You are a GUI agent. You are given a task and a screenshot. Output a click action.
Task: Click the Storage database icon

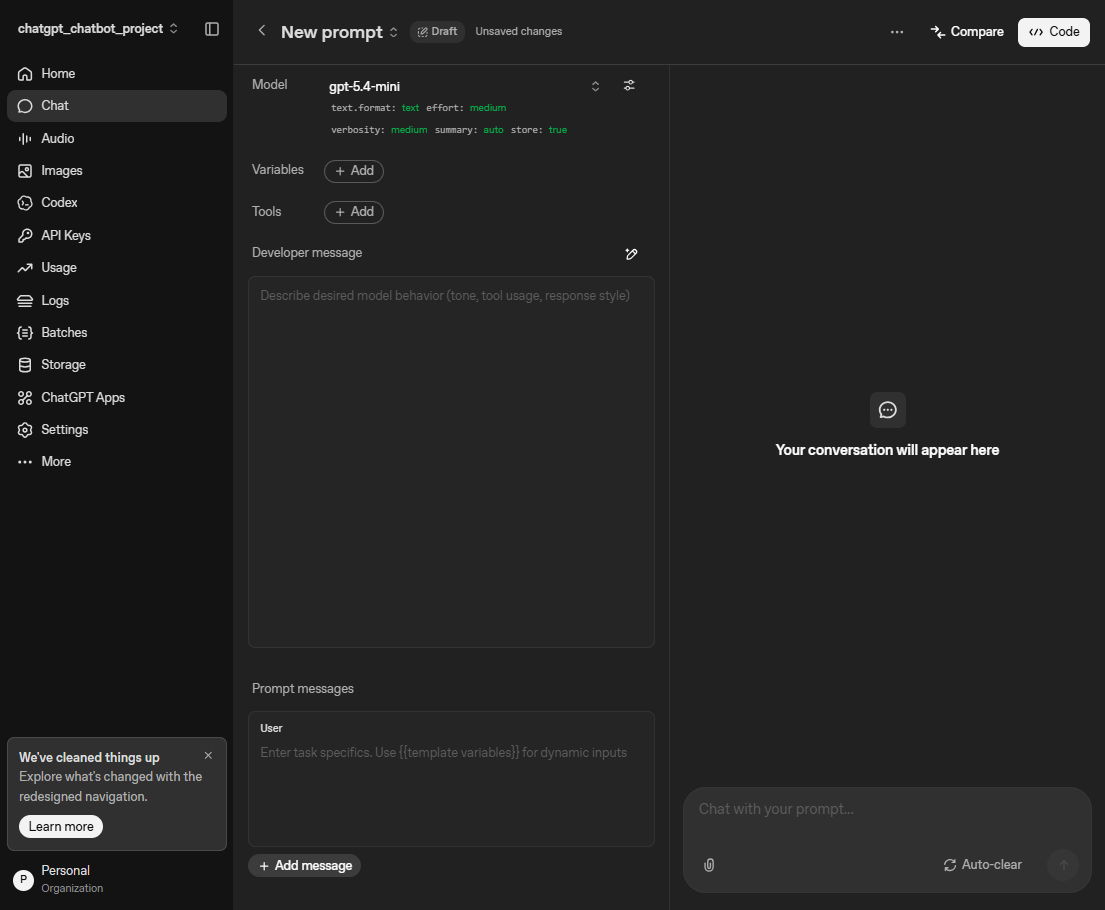[x=25, y=365]
